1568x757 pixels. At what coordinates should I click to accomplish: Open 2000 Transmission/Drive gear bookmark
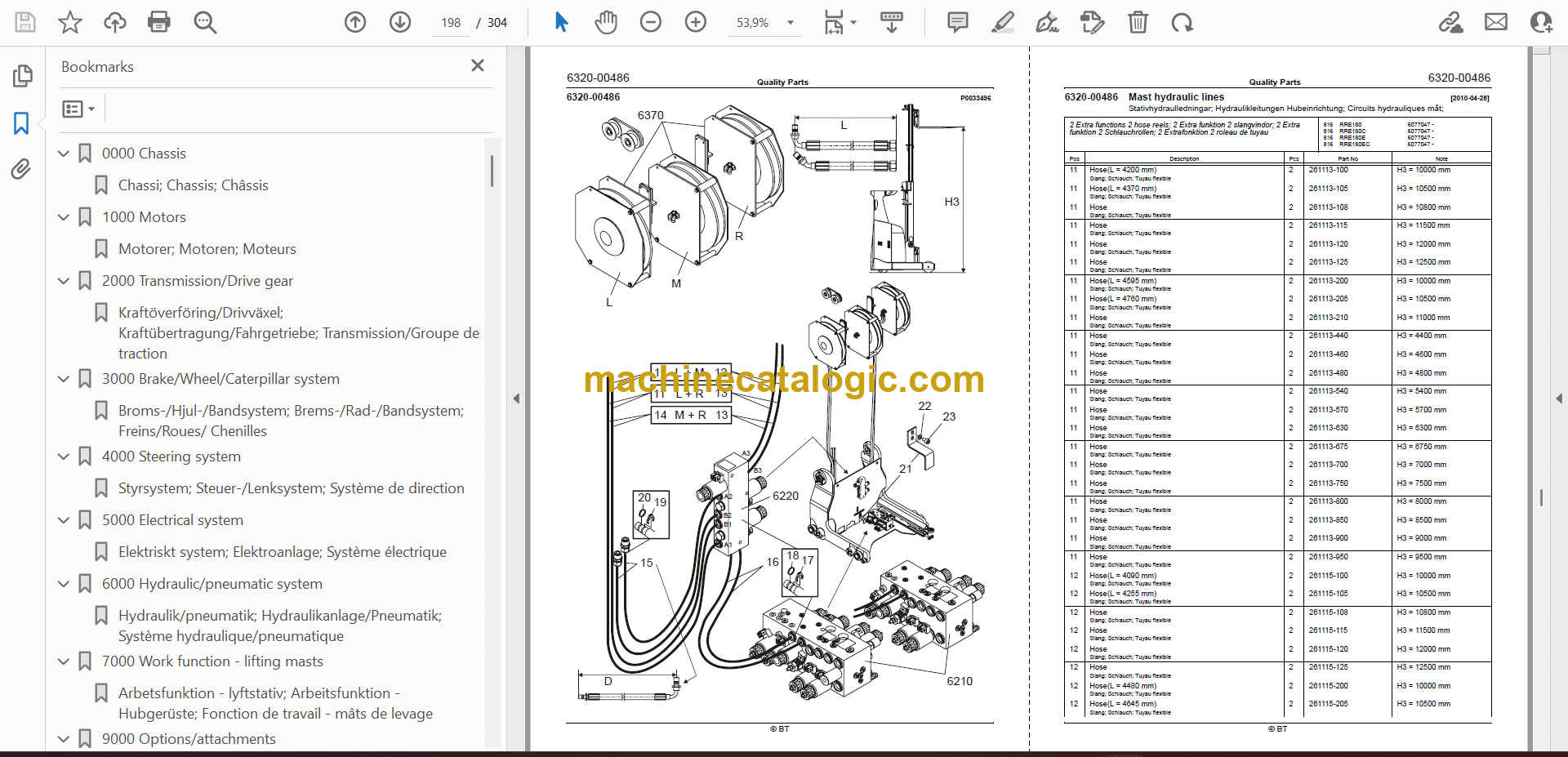click(x=198, y=281)
